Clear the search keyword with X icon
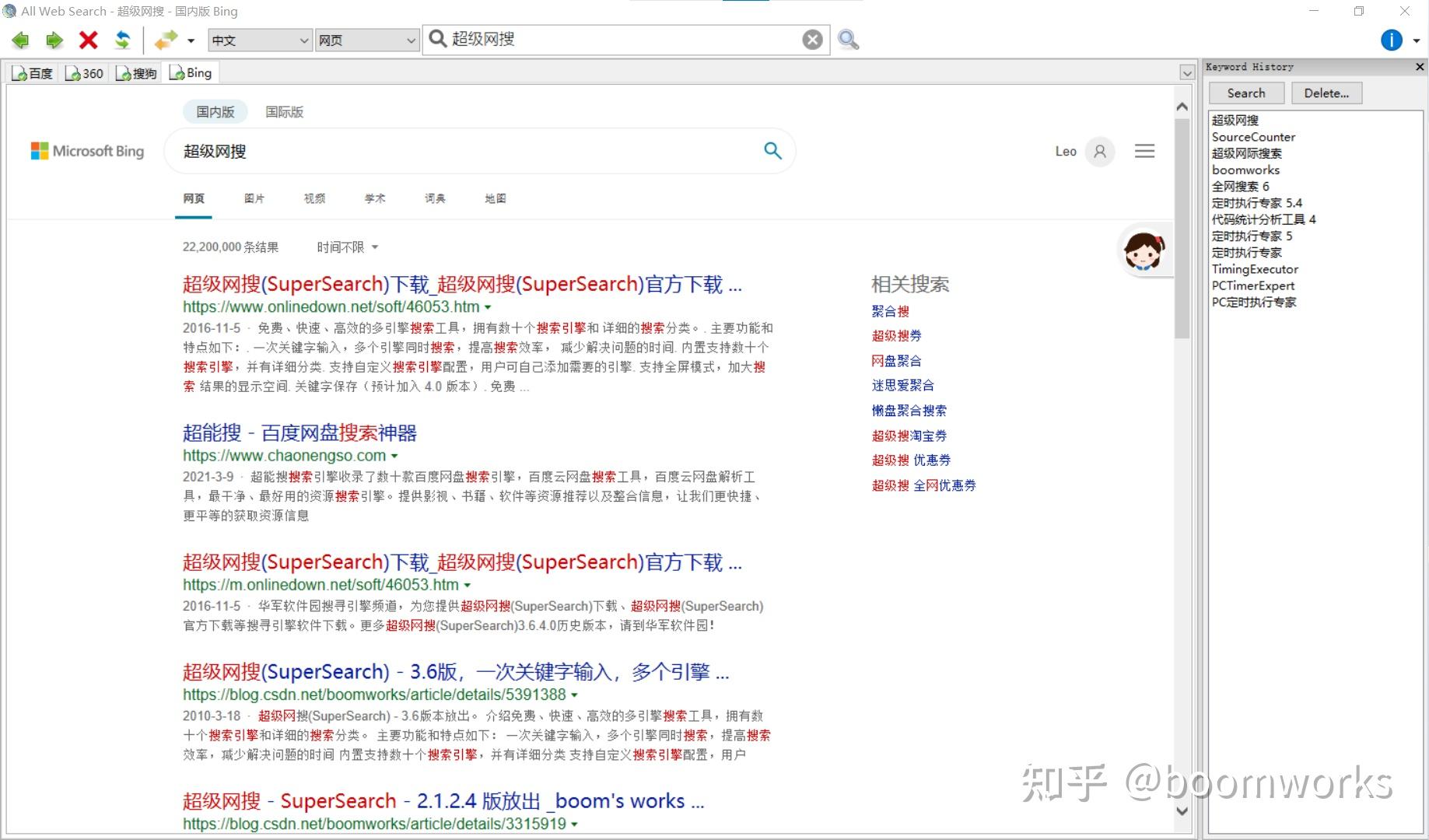 (x=812, y=39)
